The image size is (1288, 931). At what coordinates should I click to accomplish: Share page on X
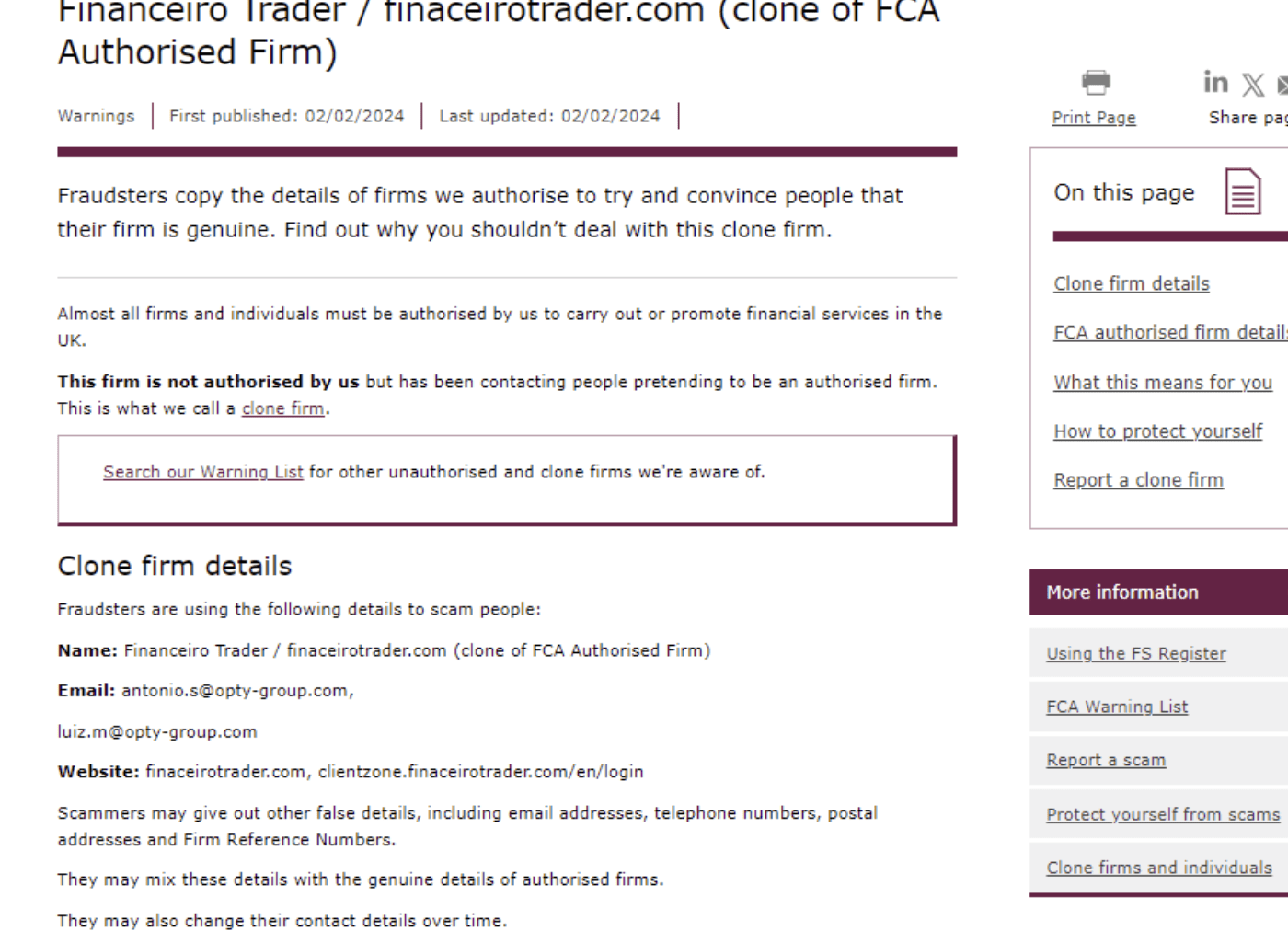tap(1252, 86)
